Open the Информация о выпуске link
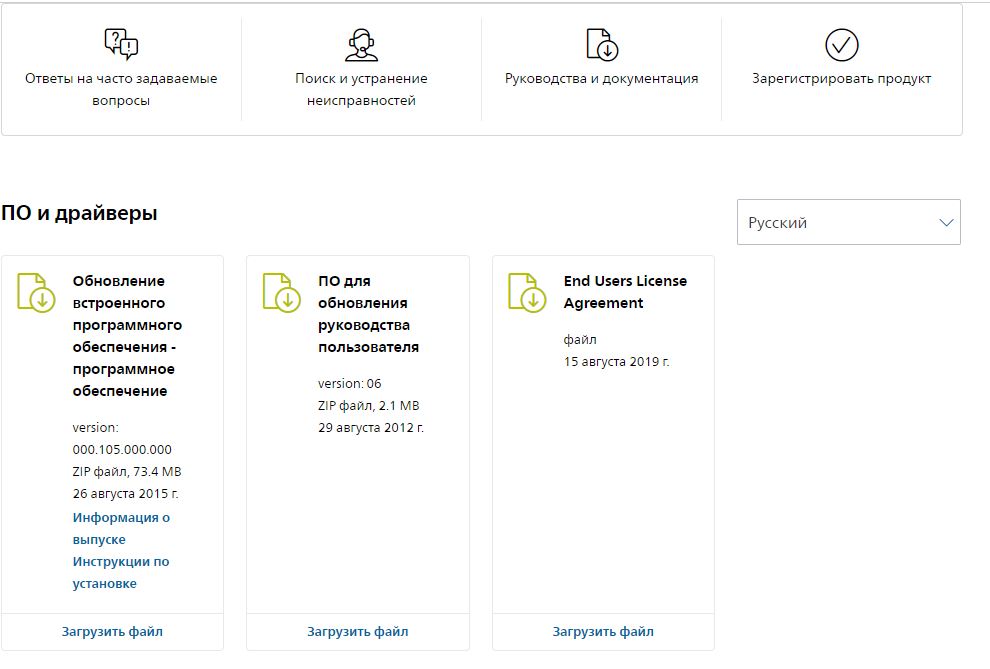990x669 pixels. (x=121, y=528)
